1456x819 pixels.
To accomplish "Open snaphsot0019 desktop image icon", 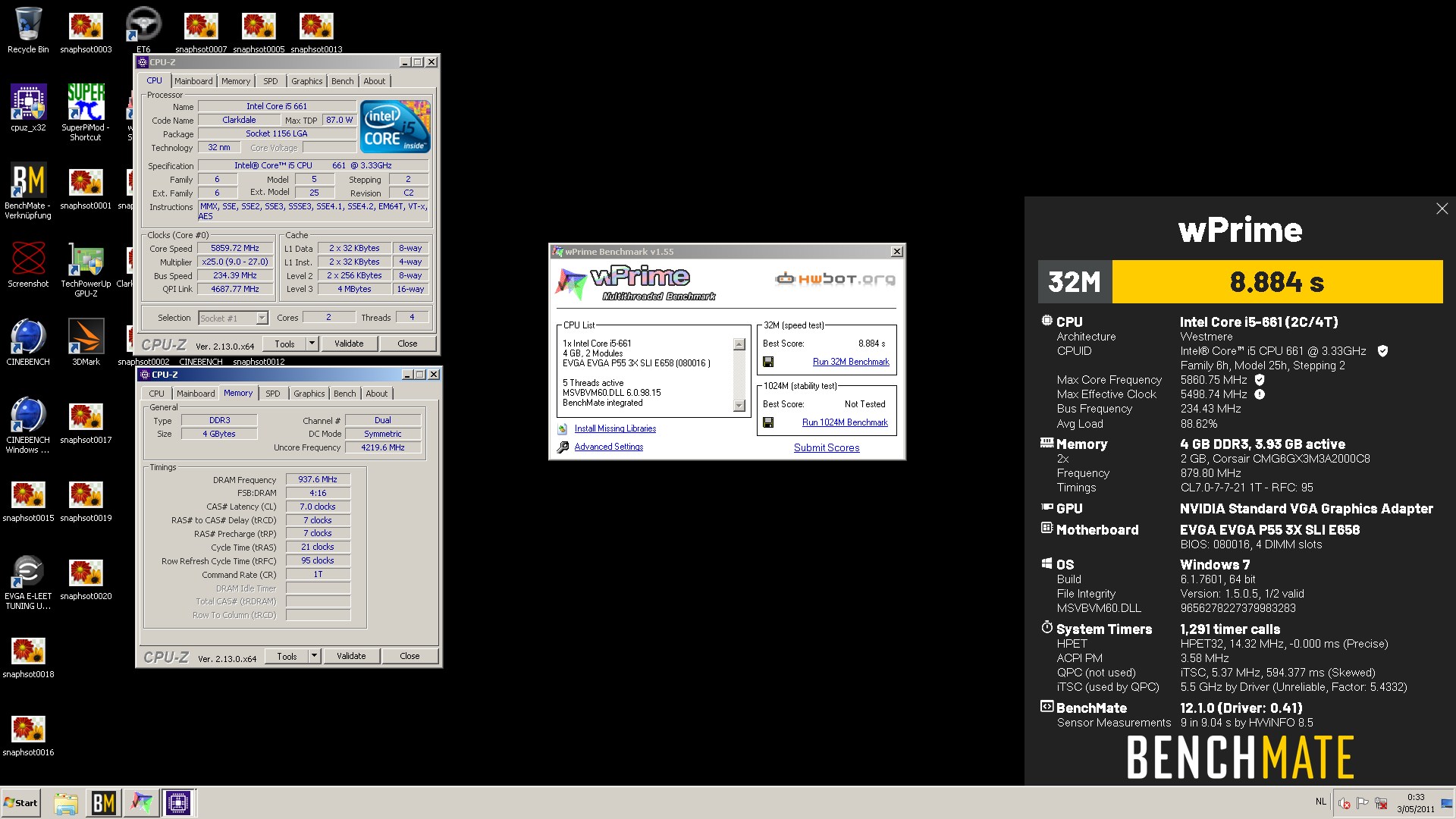I will 86,500.
